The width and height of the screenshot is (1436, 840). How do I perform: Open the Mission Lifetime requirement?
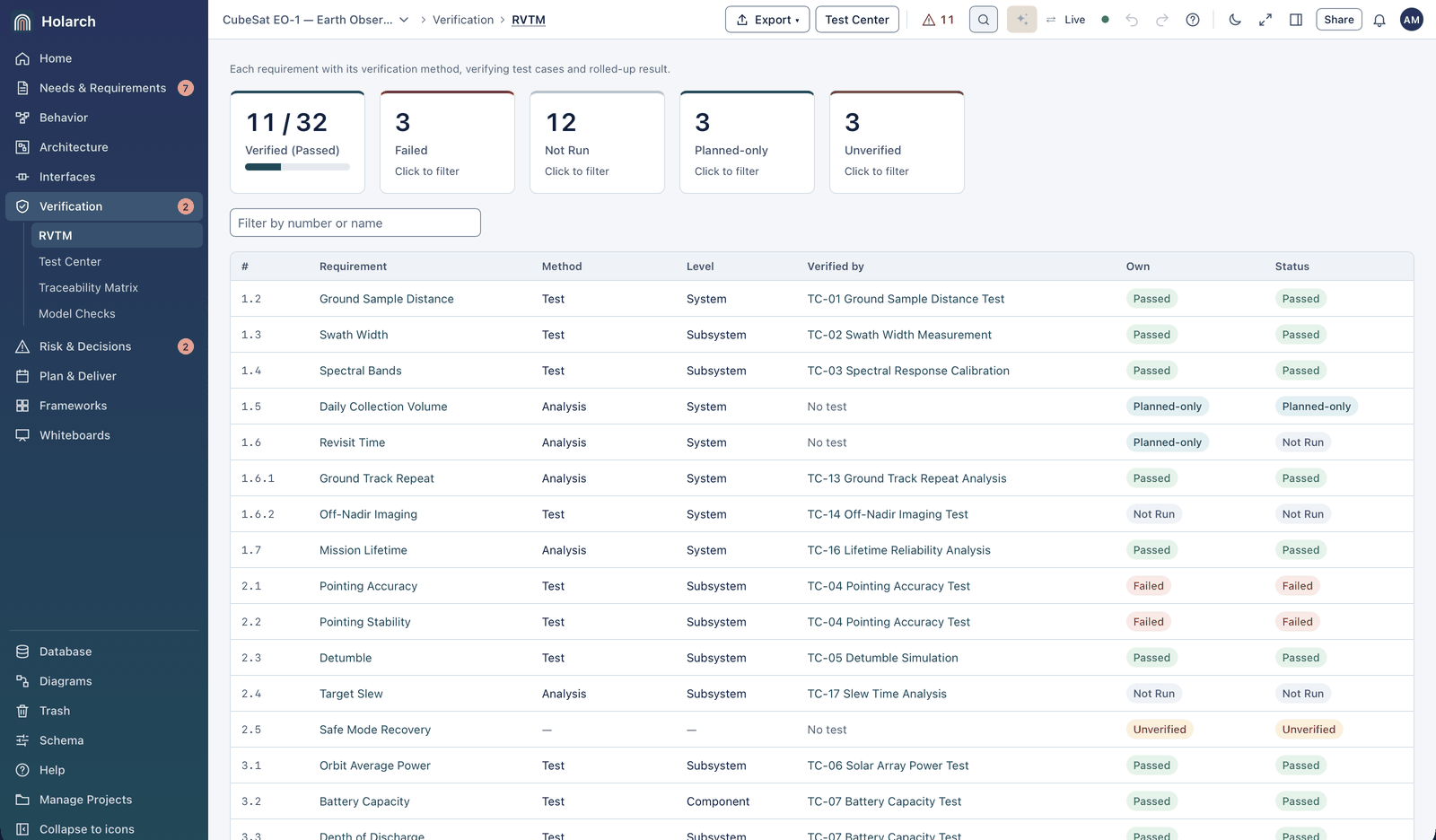[363, 550]
